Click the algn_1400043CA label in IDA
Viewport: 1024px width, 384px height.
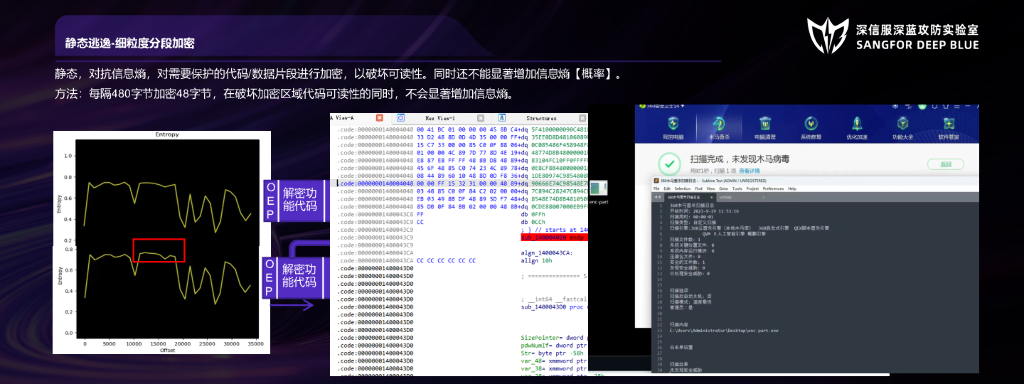click(x=546, y=252)
